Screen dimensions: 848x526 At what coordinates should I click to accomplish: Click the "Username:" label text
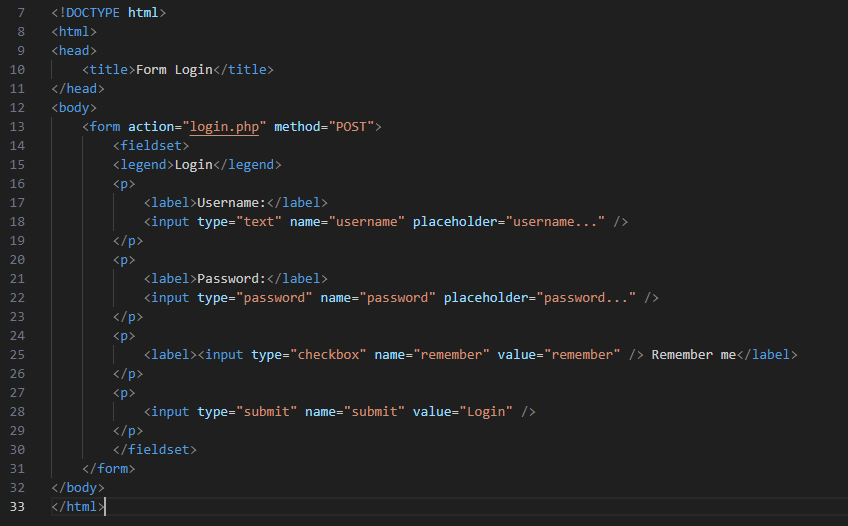231,203
